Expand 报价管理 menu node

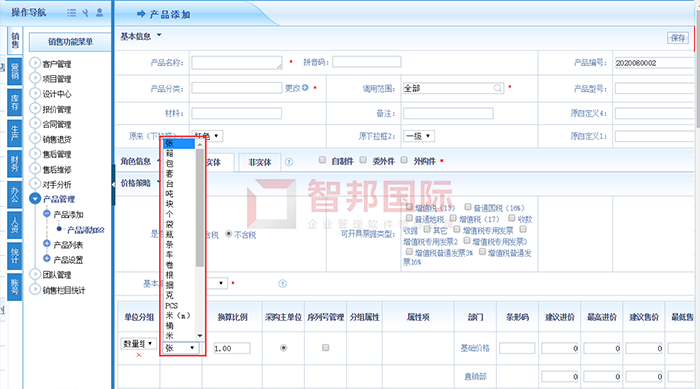(35, 108)
